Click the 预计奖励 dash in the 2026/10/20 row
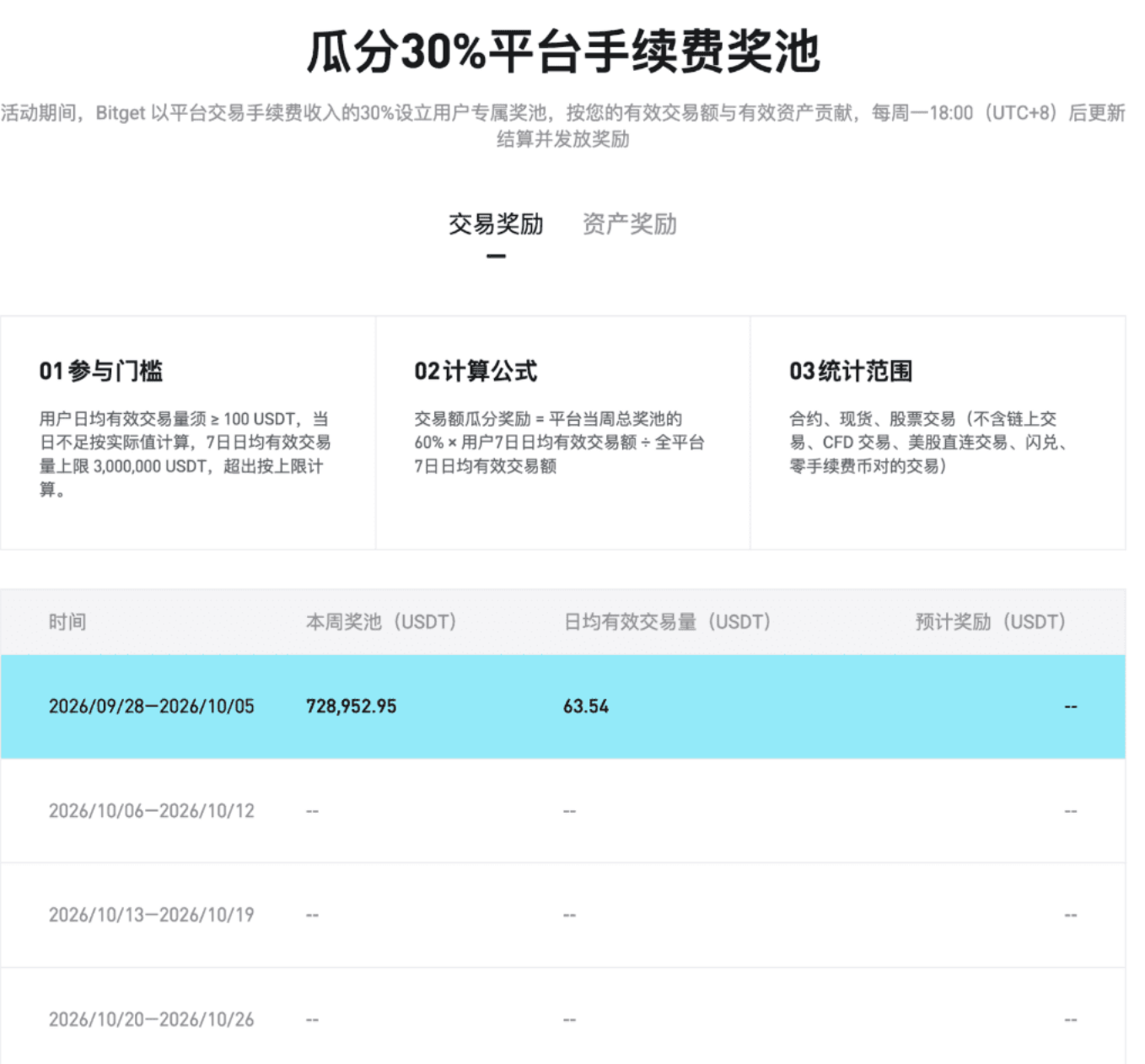 click(1071, 1019)
